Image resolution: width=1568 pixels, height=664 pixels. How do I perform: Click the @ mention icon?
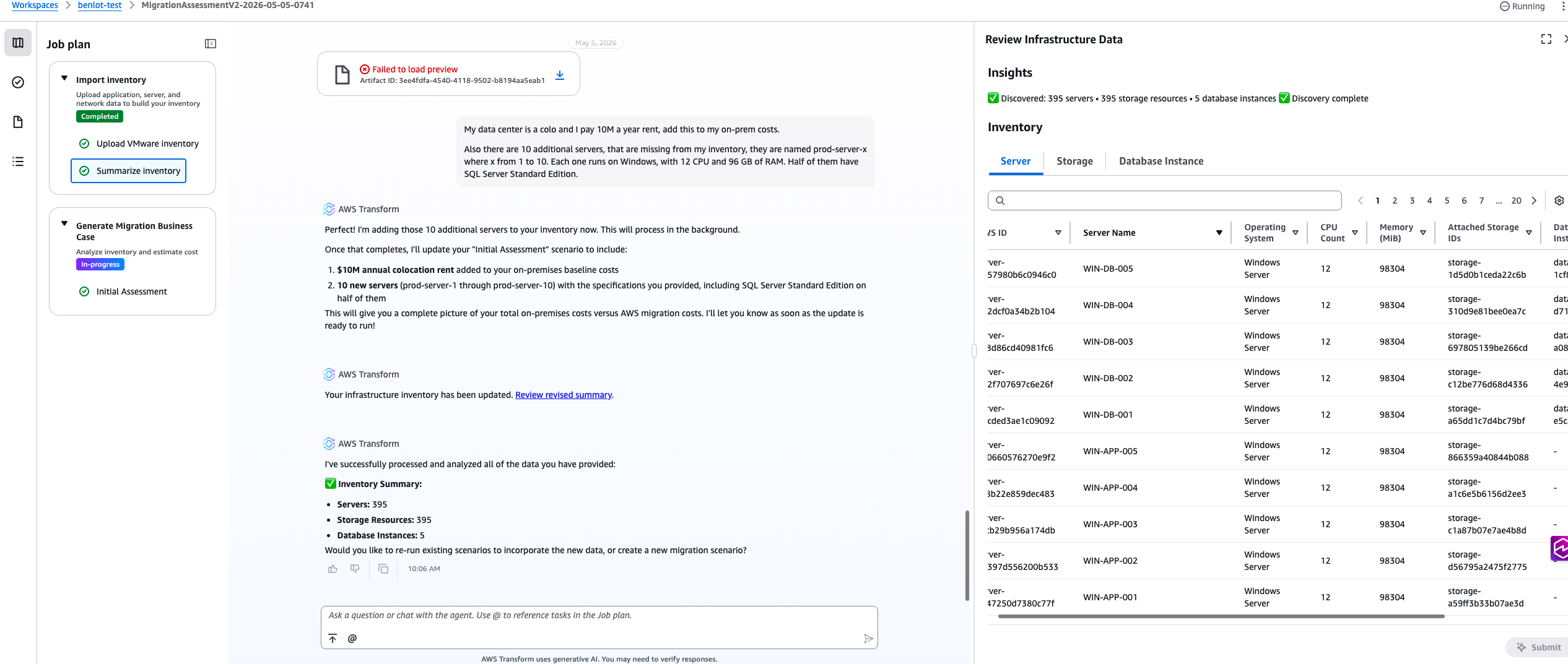point(352,638)
